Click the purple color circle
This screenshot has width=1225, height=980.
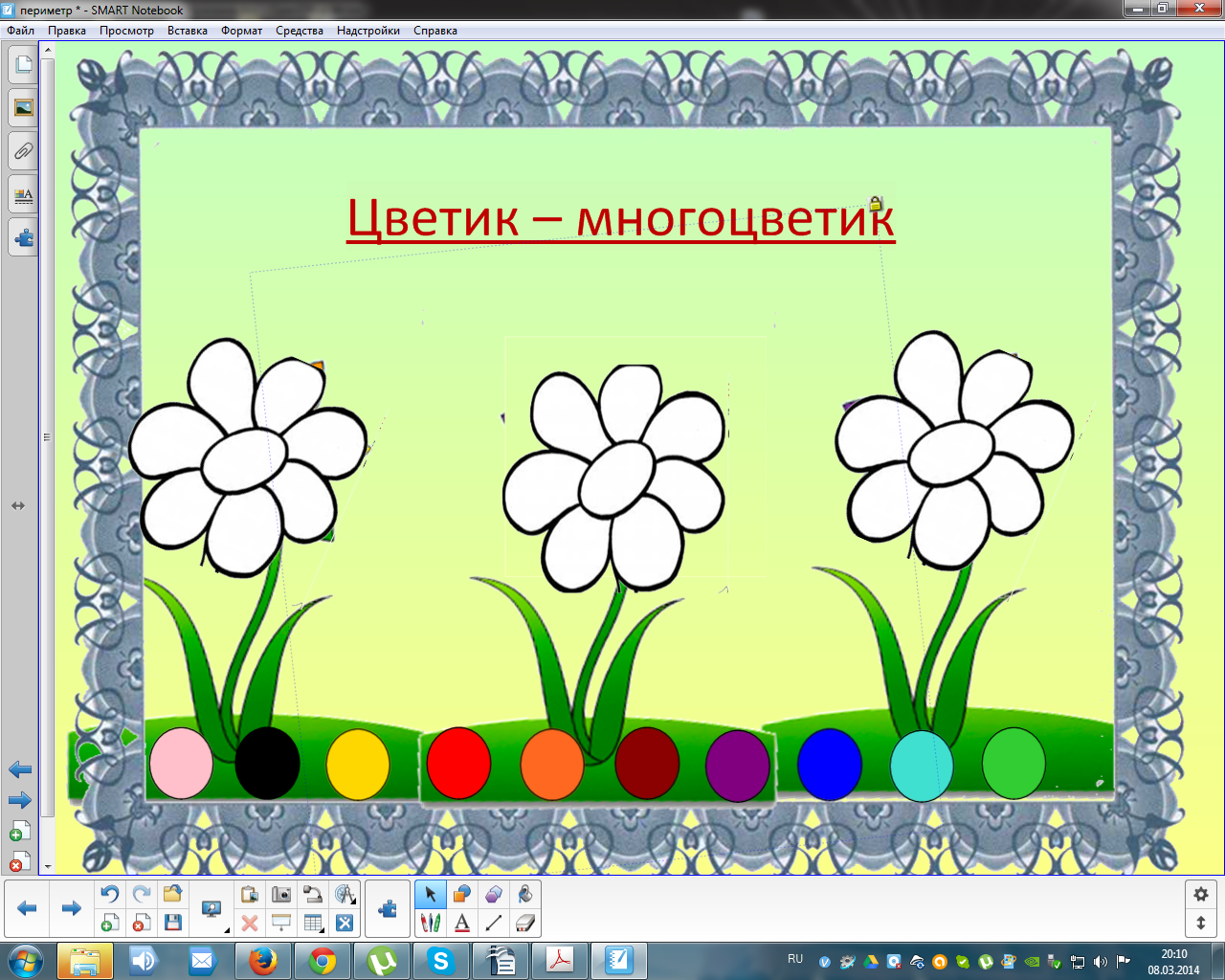(738, 765)
